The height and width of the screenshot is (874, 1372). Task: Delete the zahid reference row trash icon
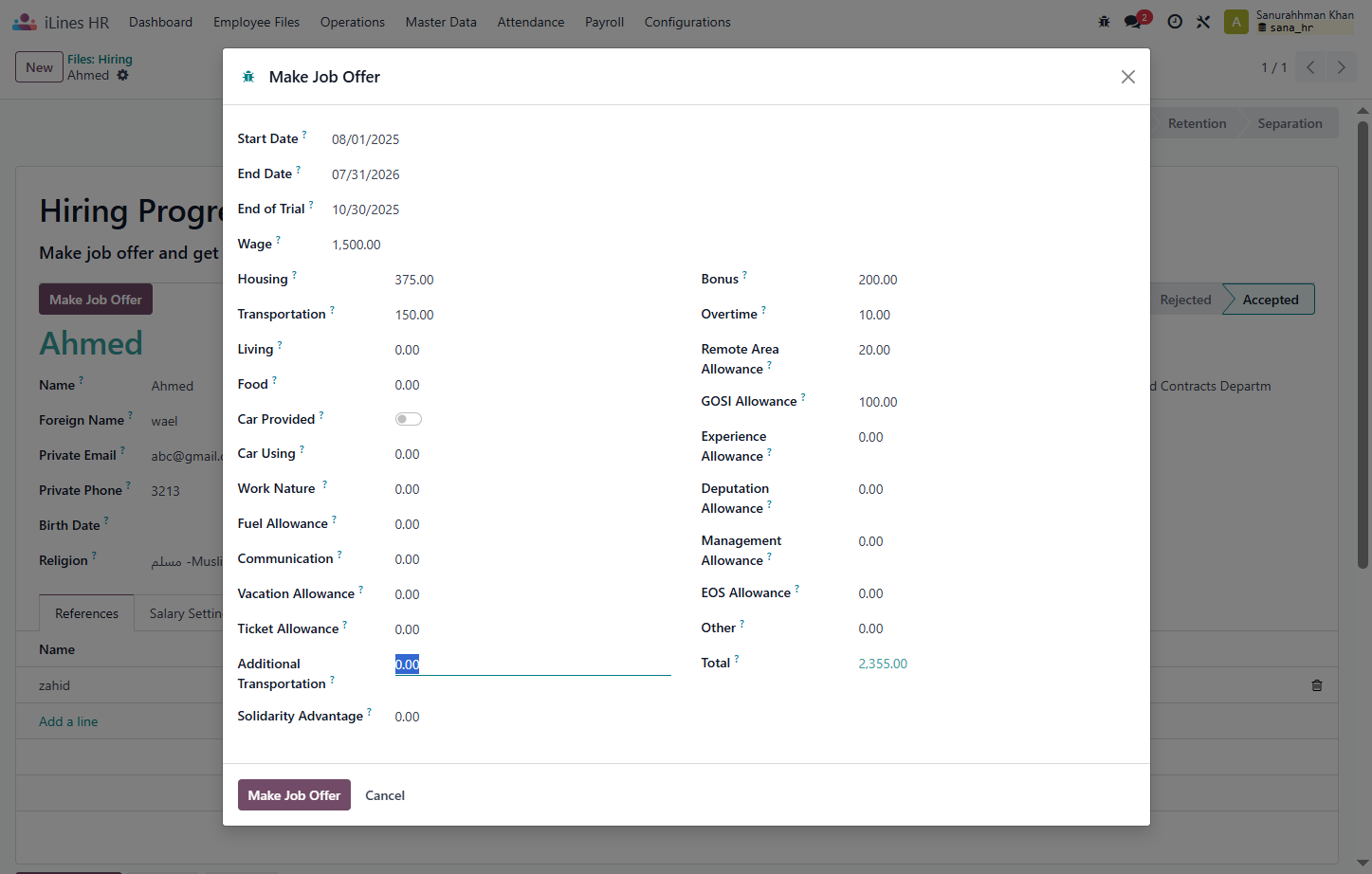click(x=1317, y=685)
